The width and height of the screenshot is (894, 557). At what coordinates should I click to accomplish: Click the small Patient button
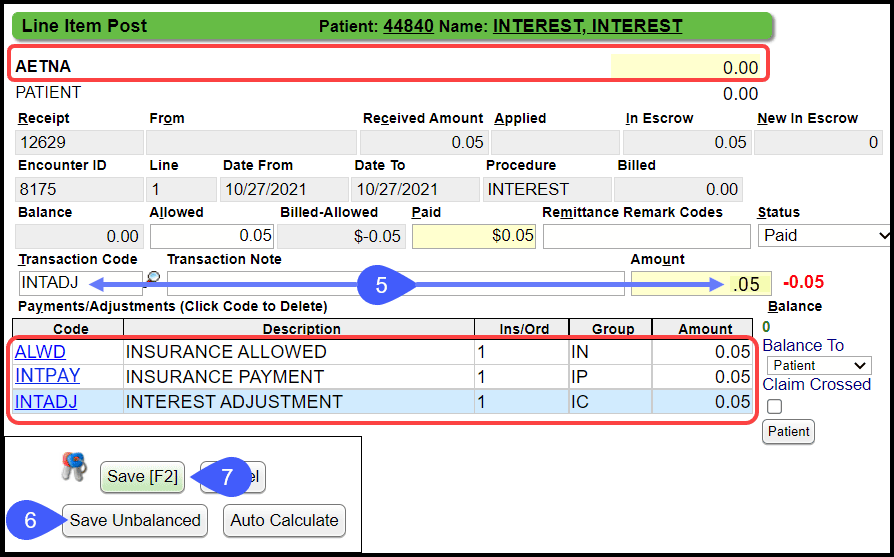tap(788, 432)
